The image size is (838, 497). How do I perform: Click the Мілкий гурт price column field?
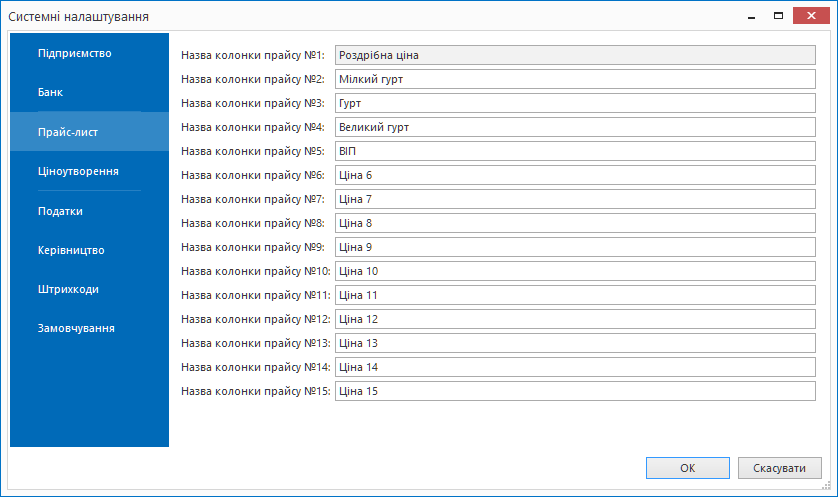pyautogui.click(x=575, y=79)
